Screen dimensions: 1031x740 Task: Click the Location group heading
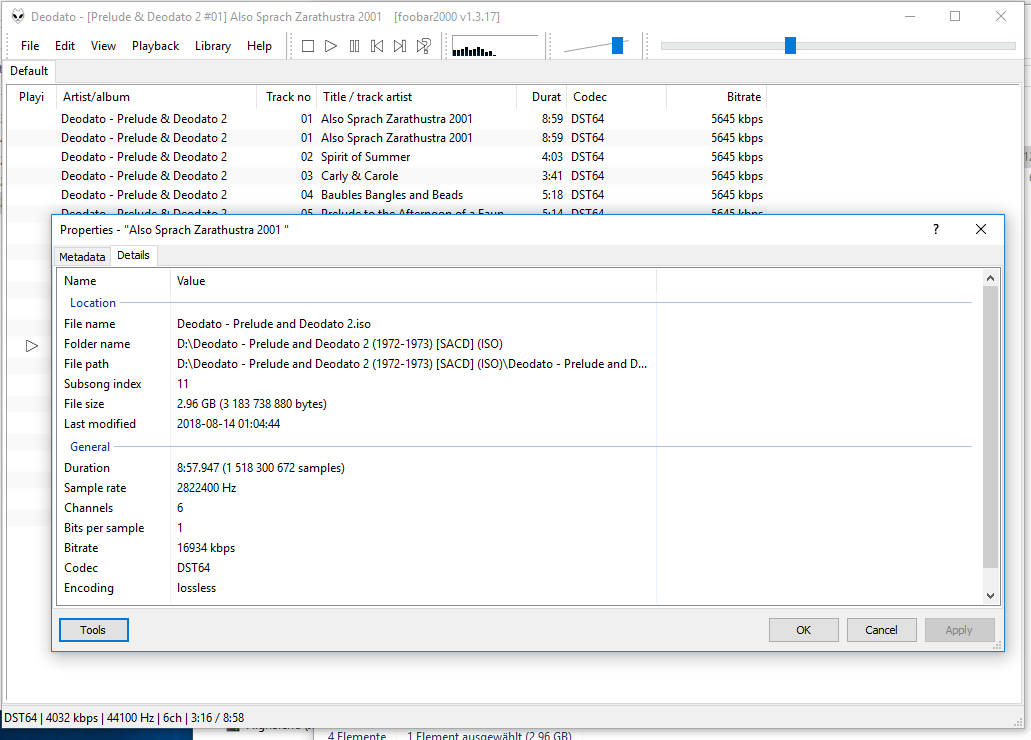click(x=93, y=303)
